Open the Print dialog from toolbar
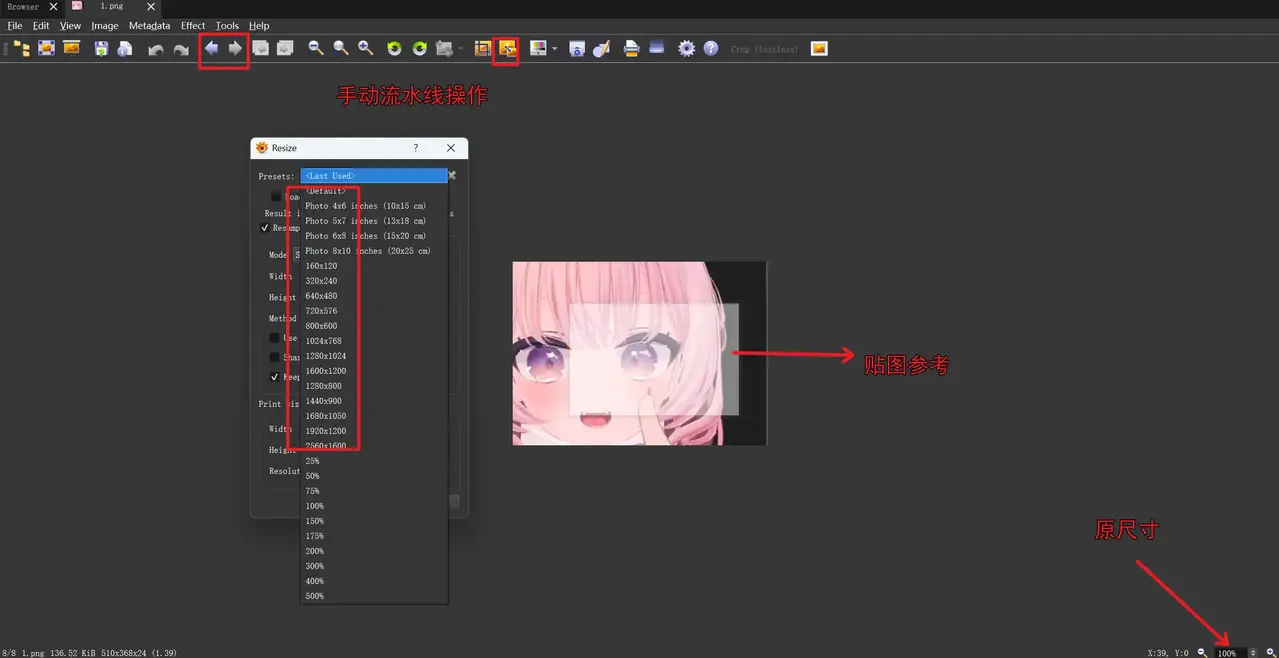This screenshot has height=658, width=1279. click(631, 48)
